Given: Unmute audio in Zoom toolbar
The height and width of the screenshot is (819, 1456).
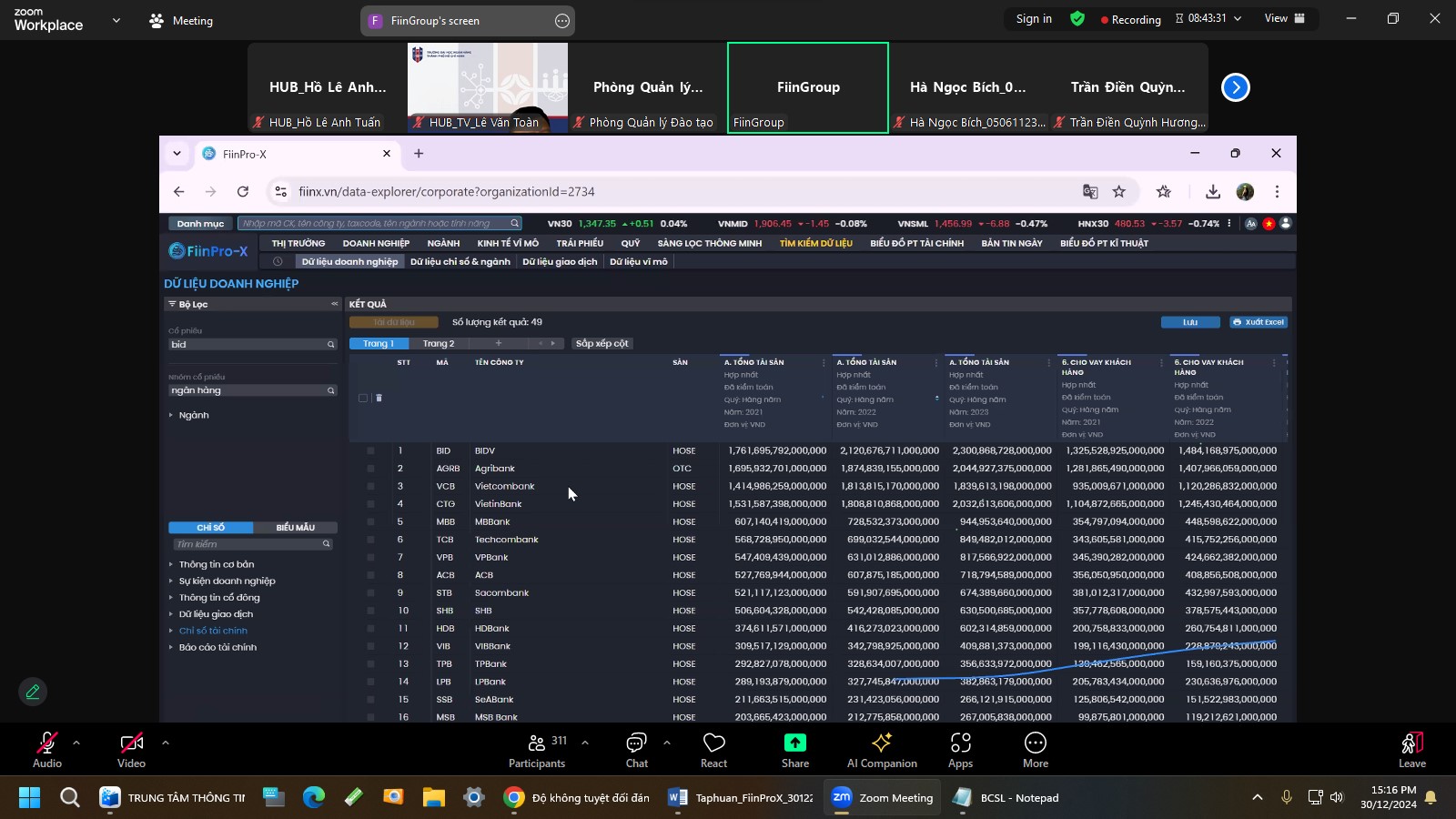Looking at the screenshot, I should pos(47,750).
